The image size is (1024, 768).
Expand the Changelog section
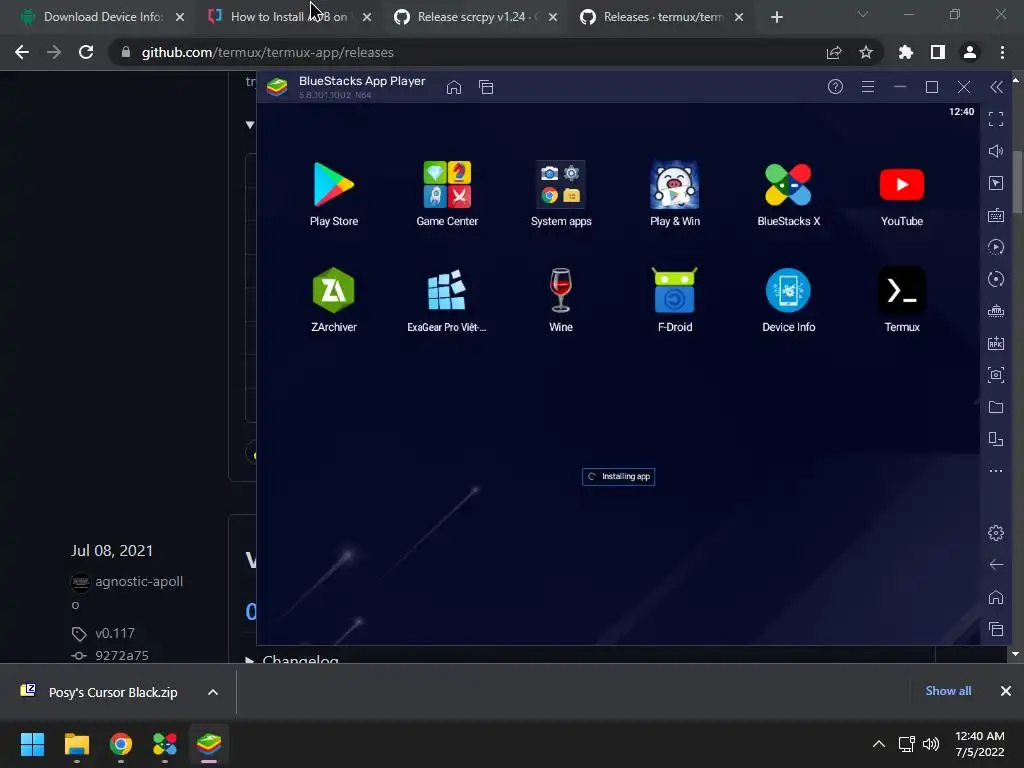click(x=293, y=660)
